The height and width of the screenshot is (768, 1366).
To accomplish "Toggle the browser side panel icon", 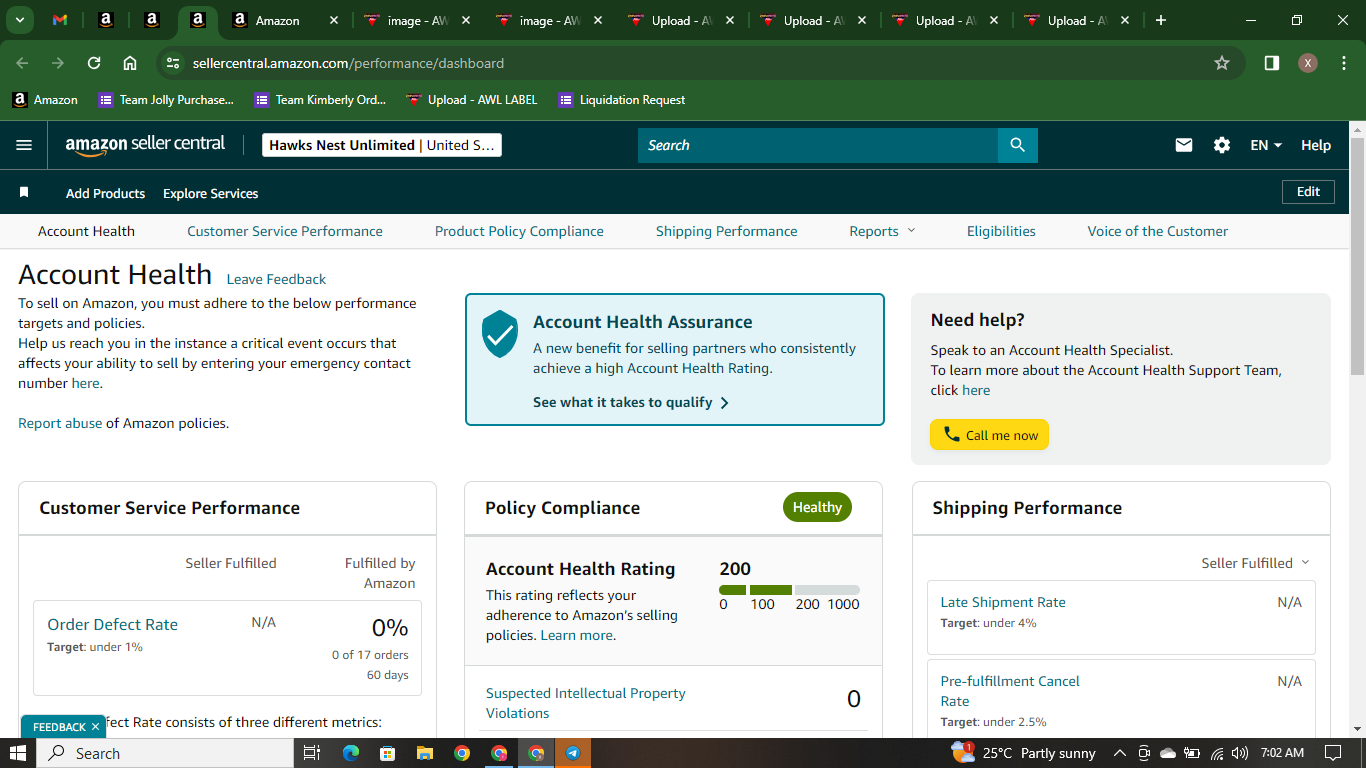I will click(x=1272, y=63).
